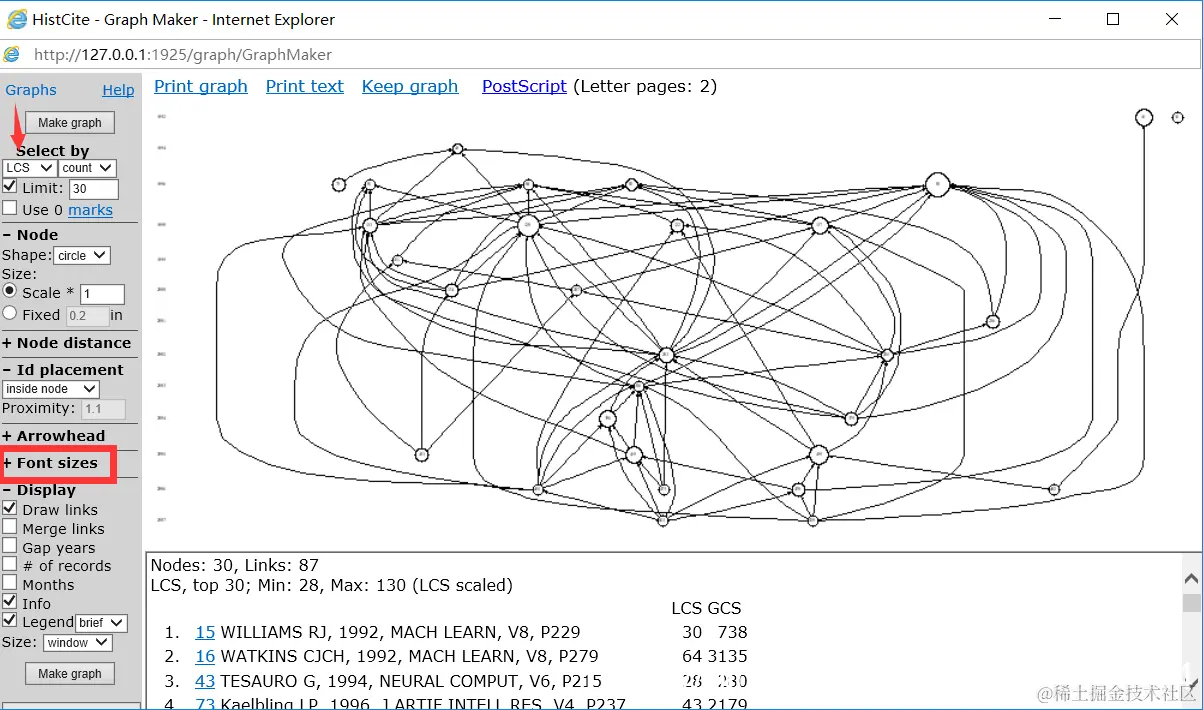Collapse the Node section

pyautogui.click(x=30, y=235)
